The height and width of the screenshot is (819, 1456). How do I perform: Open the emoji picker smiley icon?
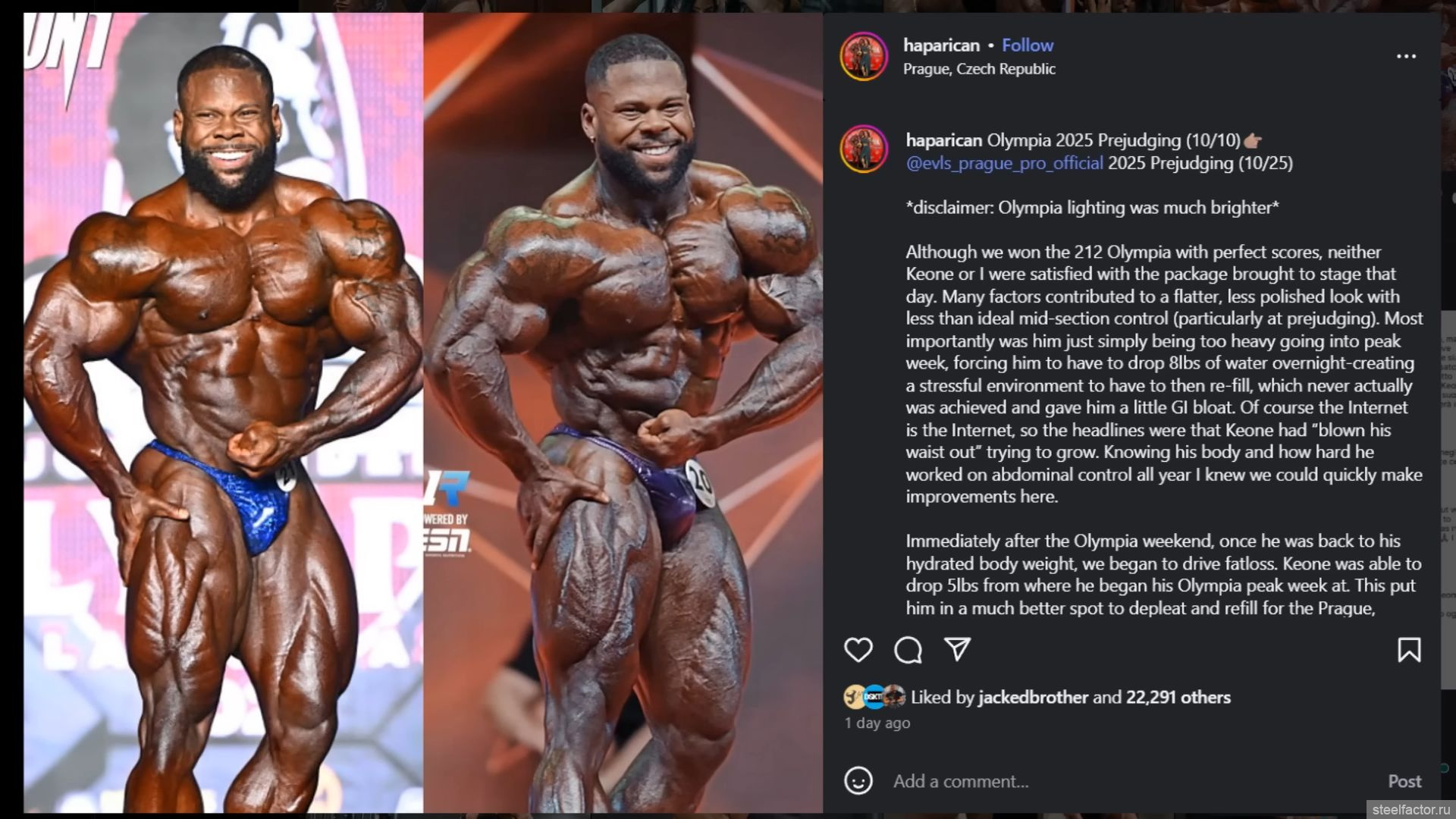(858, 781)
